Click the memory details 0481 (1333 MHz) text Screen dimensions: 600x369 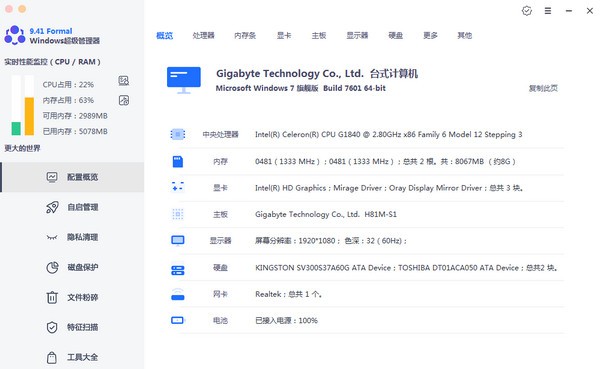[x=385, y=162]
